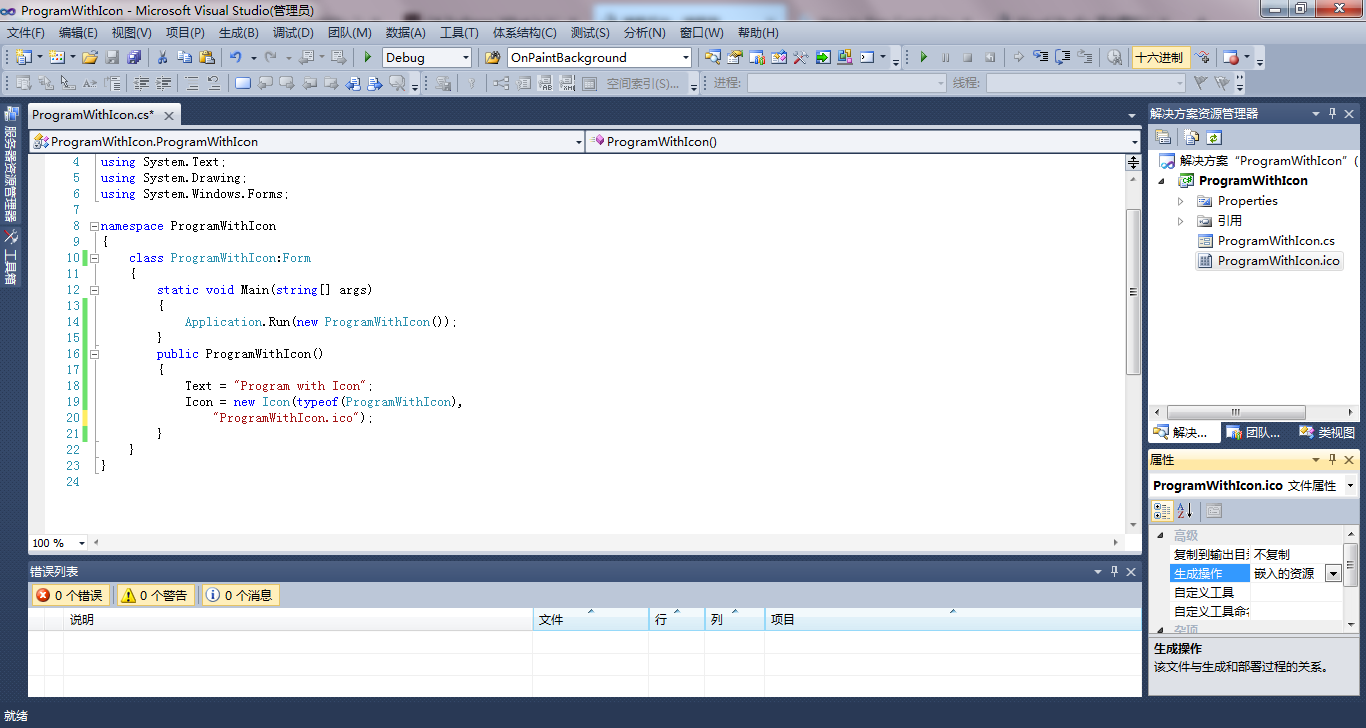Click the Copy icon in the toolbar
This screenshot has height=728, width=1366.
click(184, 57)
